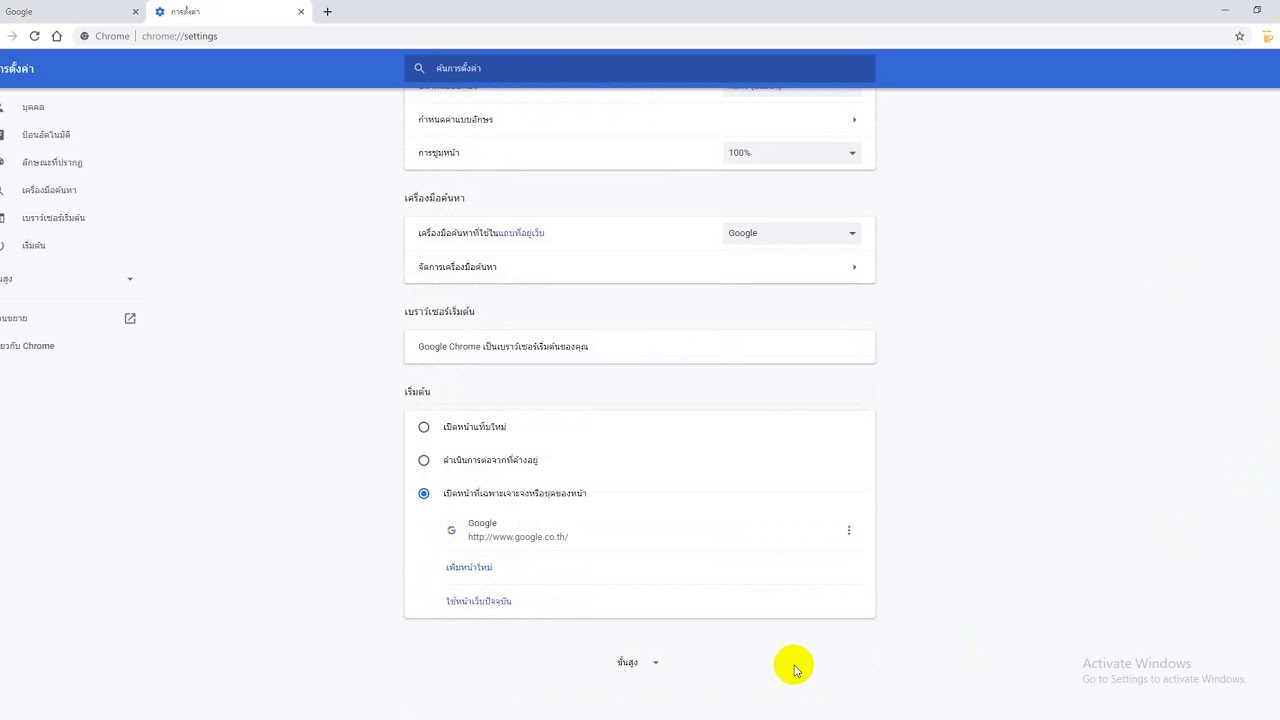The image size is (1280, 720).
Task: Open เบราว์เซอร์เริ่มต้น section in sidebar
Action: tap(53, 217)
